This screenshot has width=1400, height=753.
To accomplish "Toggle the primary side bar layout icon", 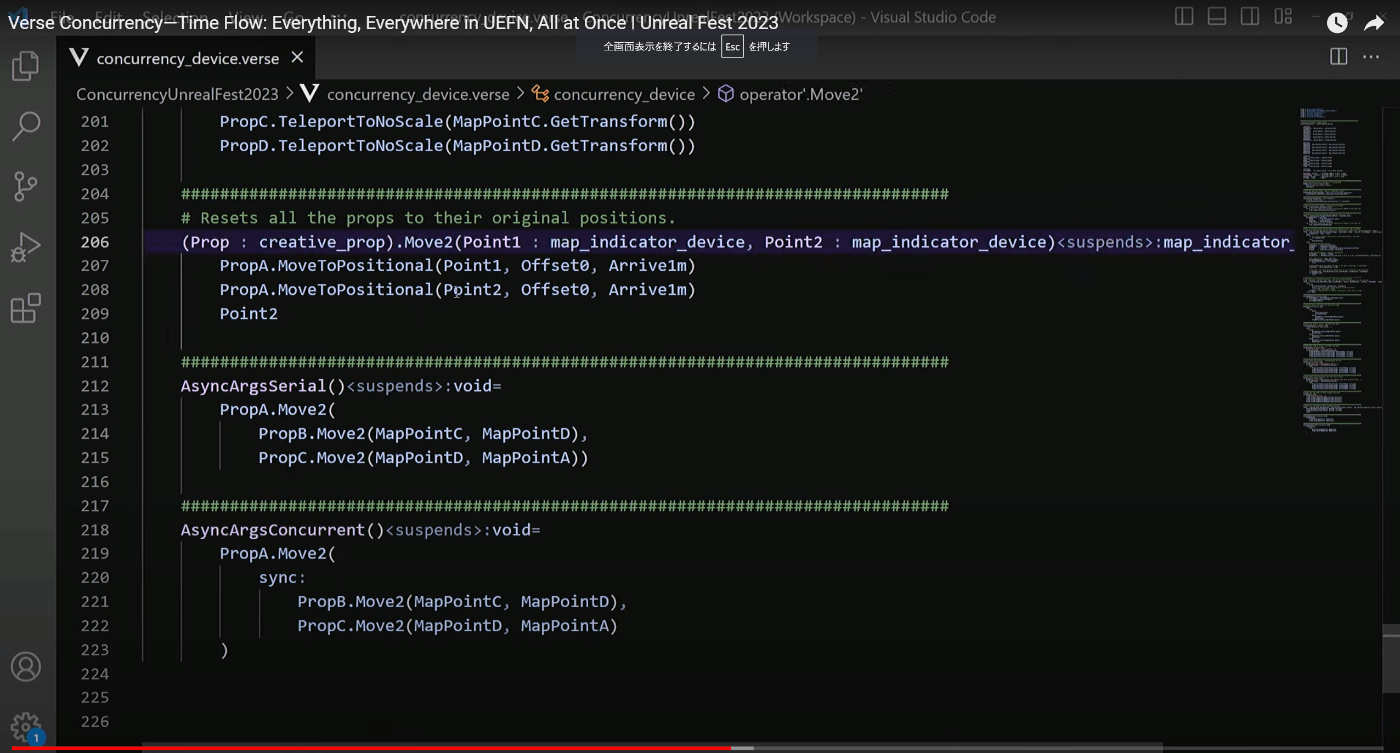I will click(x=1184, y=17).
